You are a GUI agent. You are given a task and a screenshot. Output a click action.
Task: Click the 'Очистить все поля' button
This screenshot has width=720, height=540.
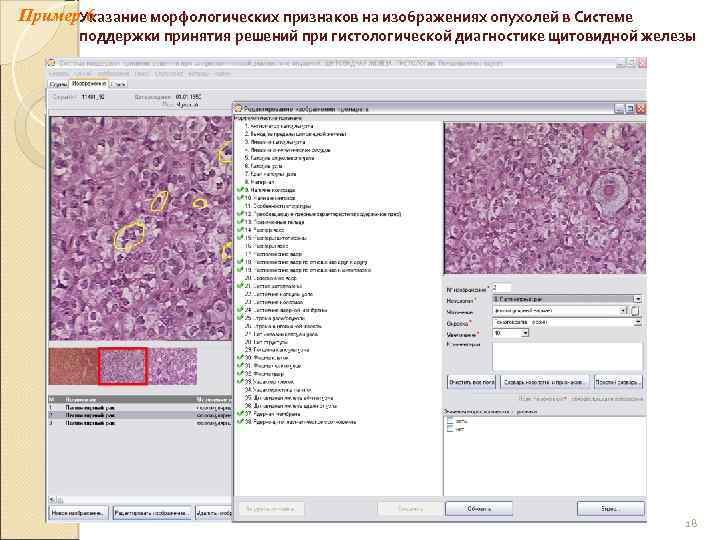(472, 382)
